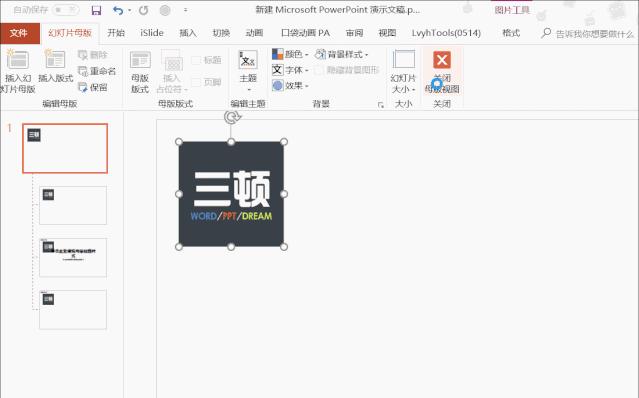The width and height of the screenshot is (639, 398).
Task: Open the 主题 themes gallery
Action: point(248,71)
